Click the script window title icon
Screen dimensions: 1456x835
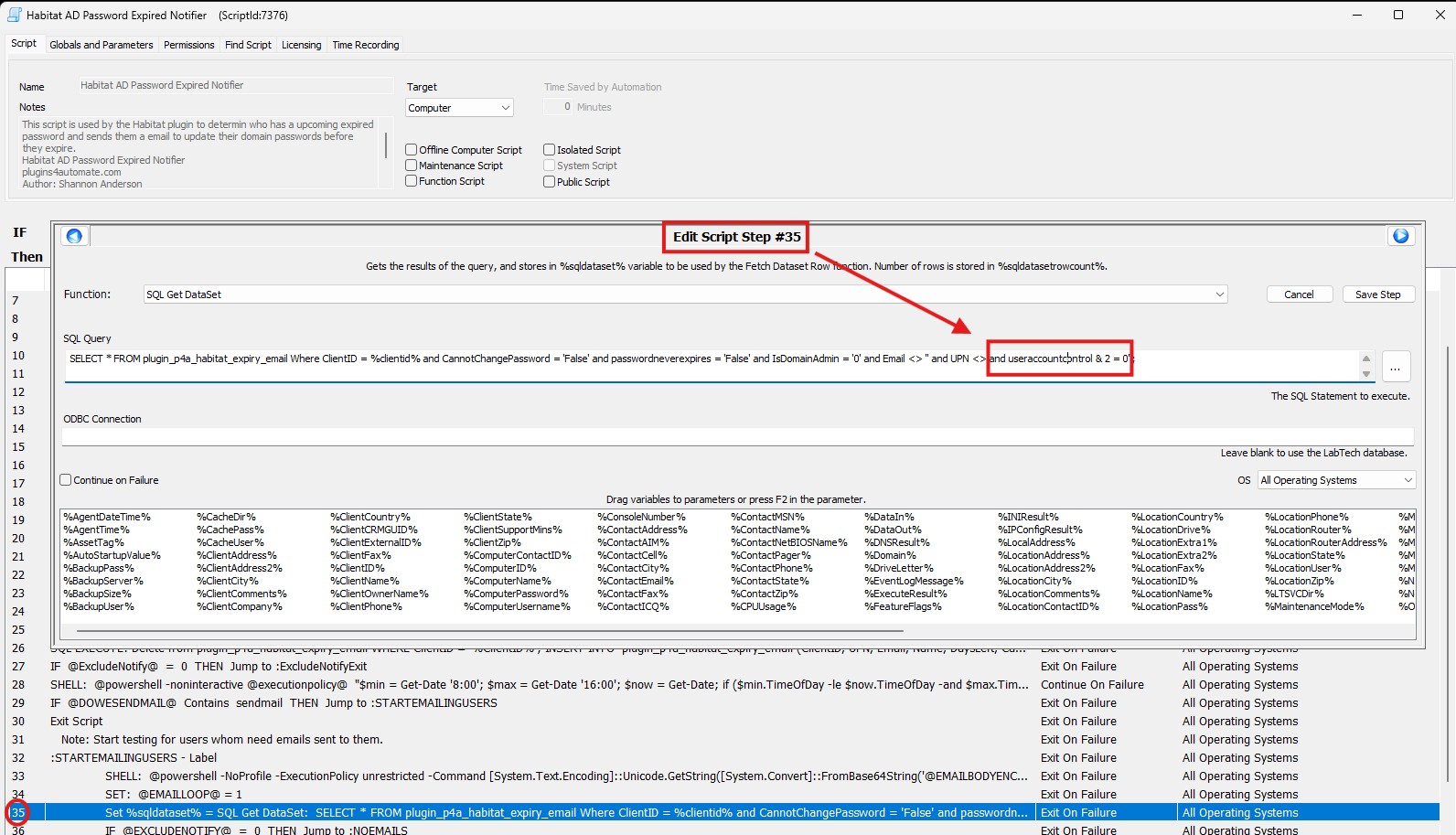[14, 15]
